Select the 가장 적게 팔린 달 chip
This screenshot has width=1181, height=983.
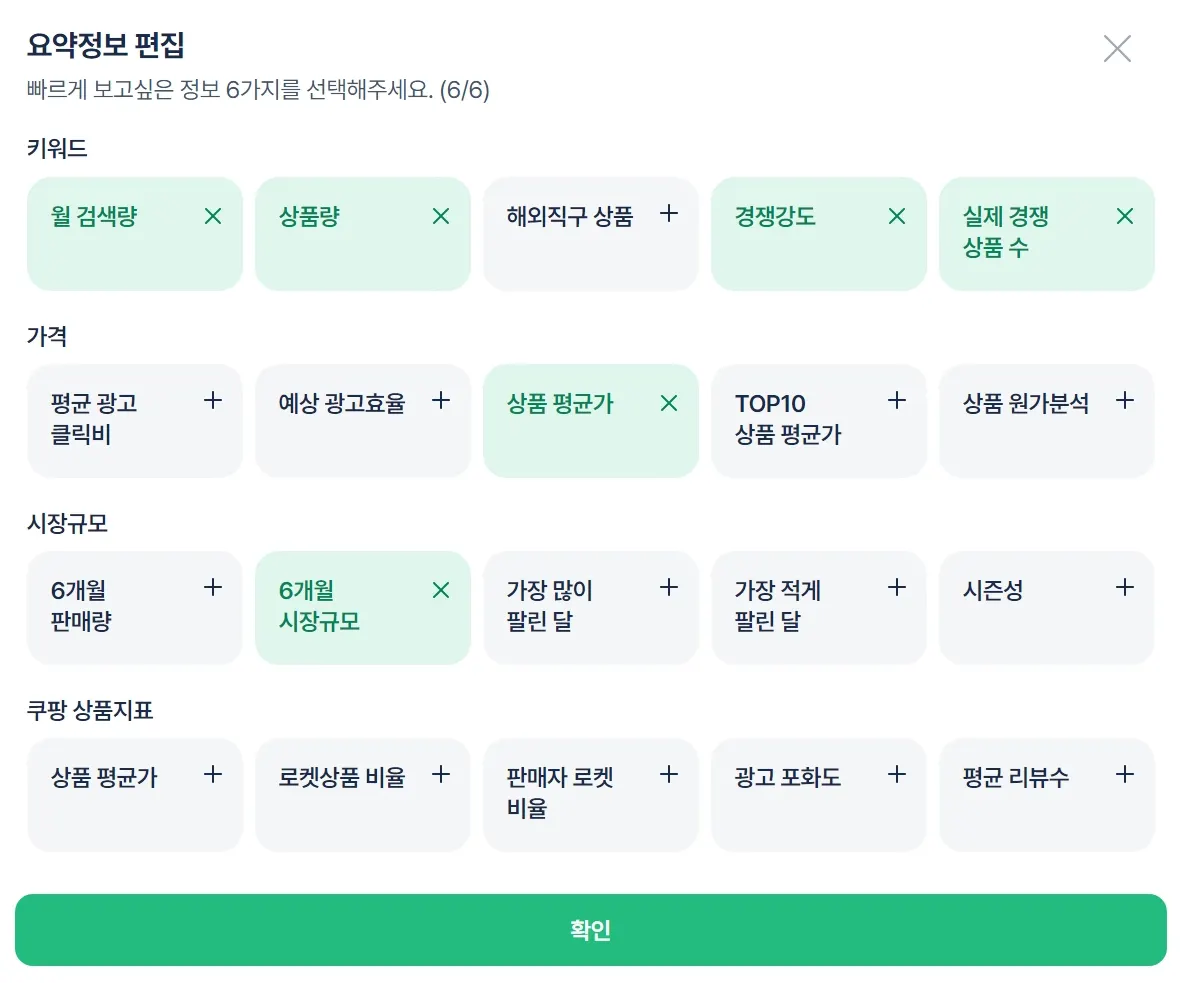pyautogui.click(x=818, y=607)
